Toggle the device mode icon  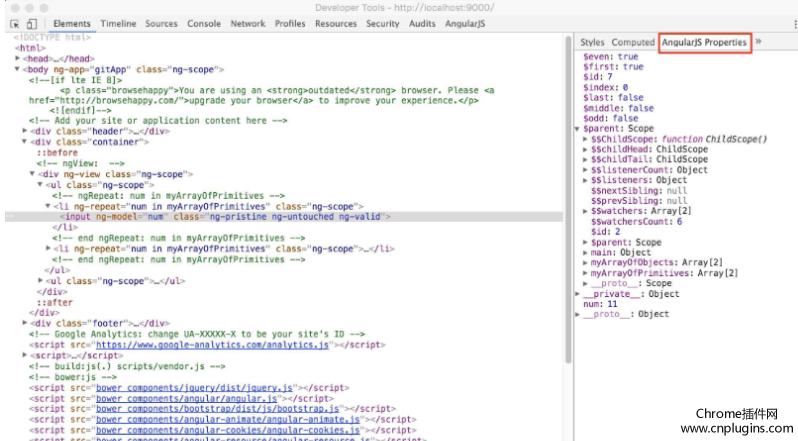pyautogui.click(x=32, y=24)
